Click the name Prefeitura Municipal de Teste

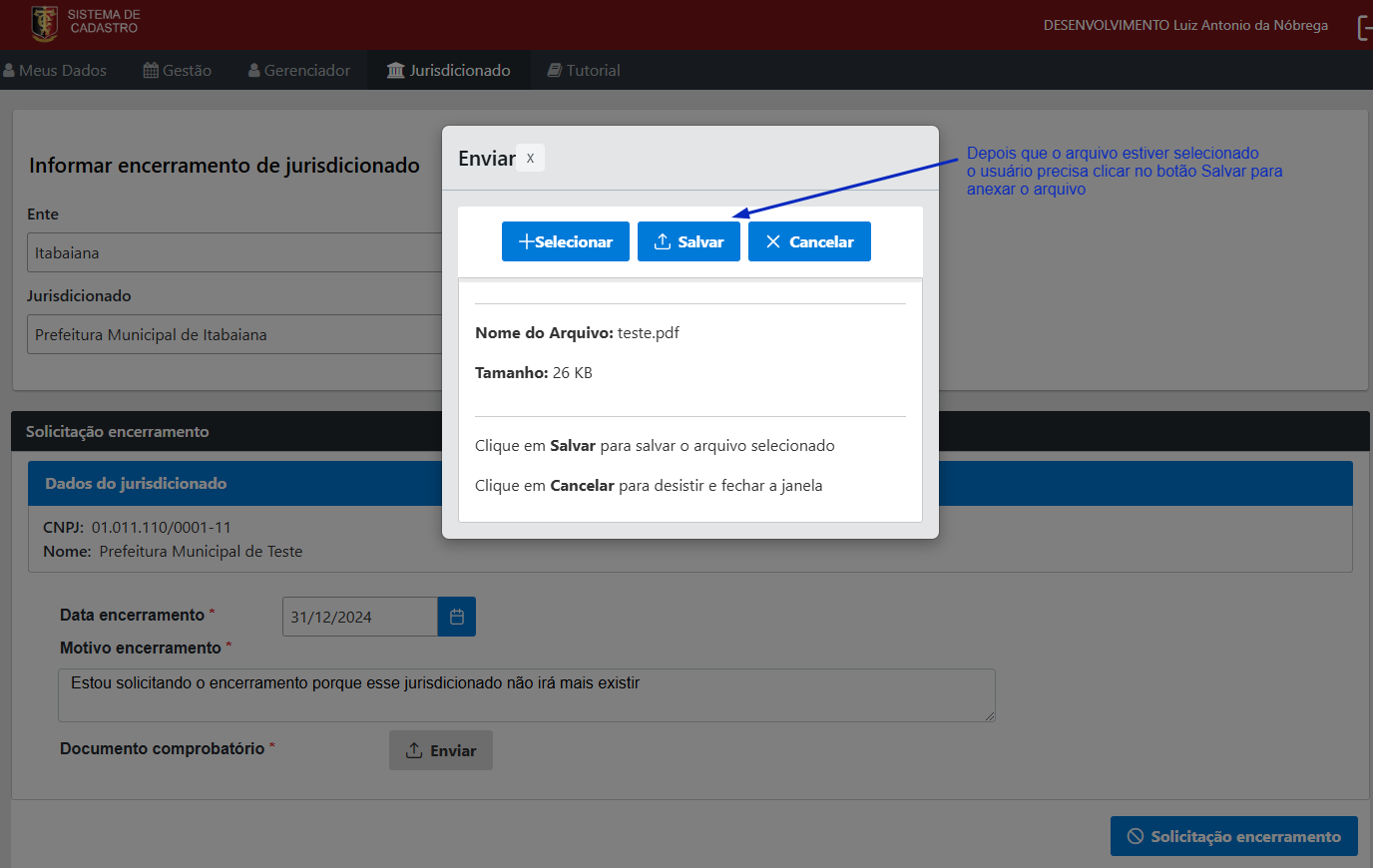[x=201, y=551]
